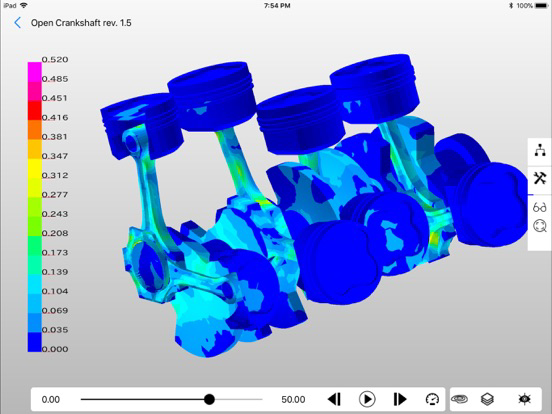Viewport: 552px width, 414px height.
Task: Open the hammer and wrench tools icon
Action: tap(540, 178)
